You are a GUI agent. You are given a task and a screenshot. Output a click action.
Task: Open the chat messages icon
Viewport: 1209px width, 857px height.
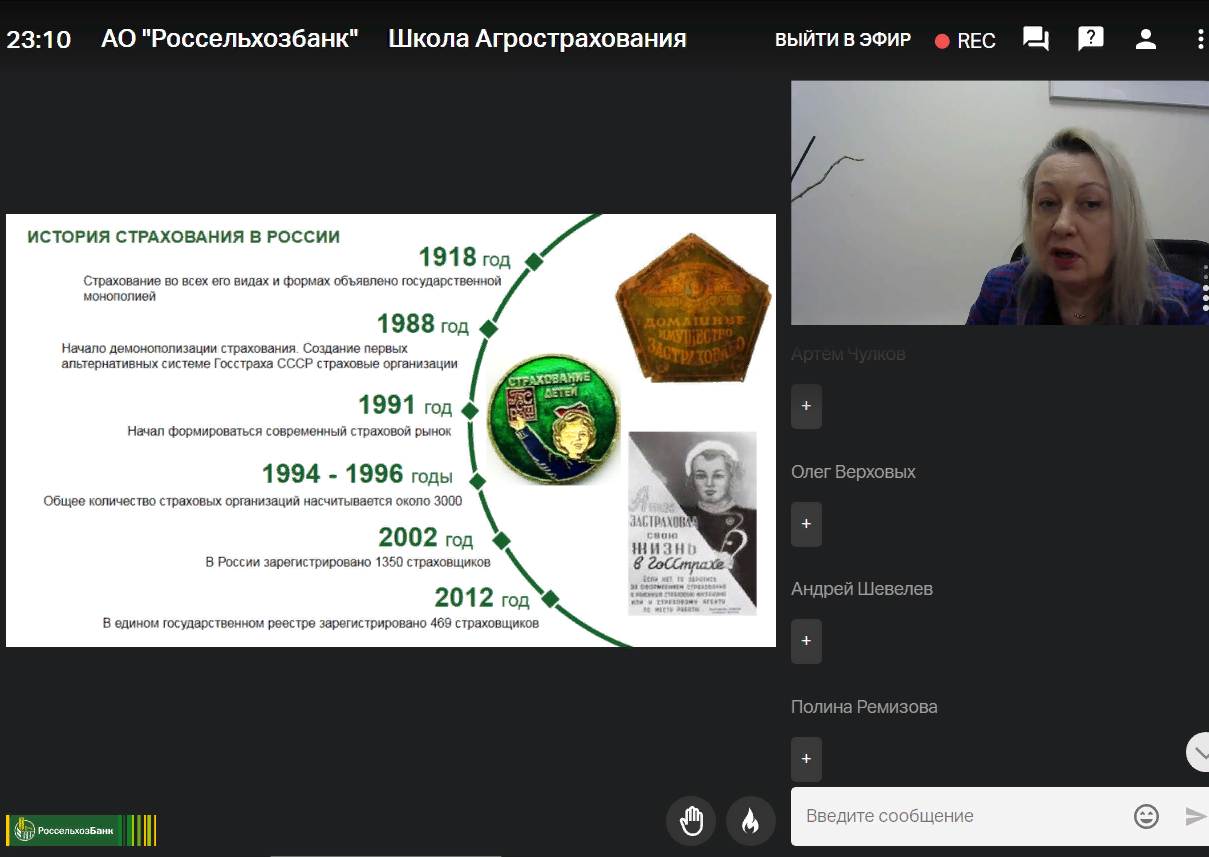[1036, 39]
